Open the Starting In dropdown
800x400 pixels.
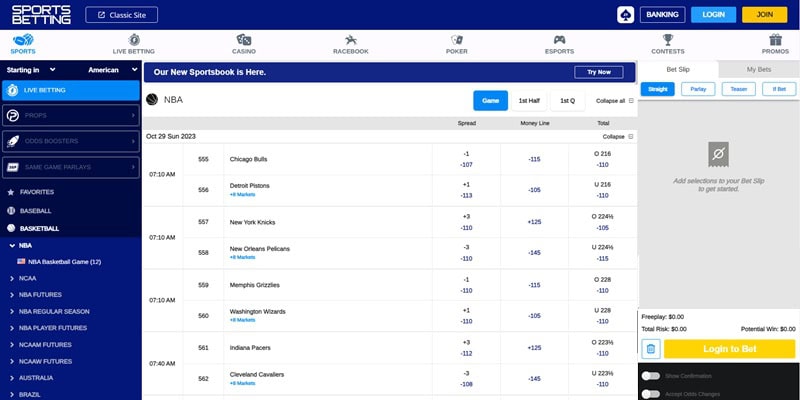31,70
